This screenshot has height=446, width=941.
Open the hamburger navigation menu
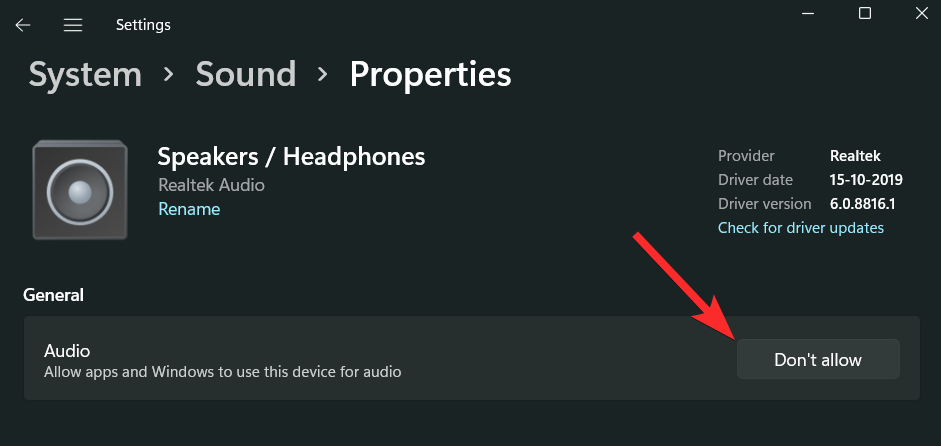tap(73, 25)
